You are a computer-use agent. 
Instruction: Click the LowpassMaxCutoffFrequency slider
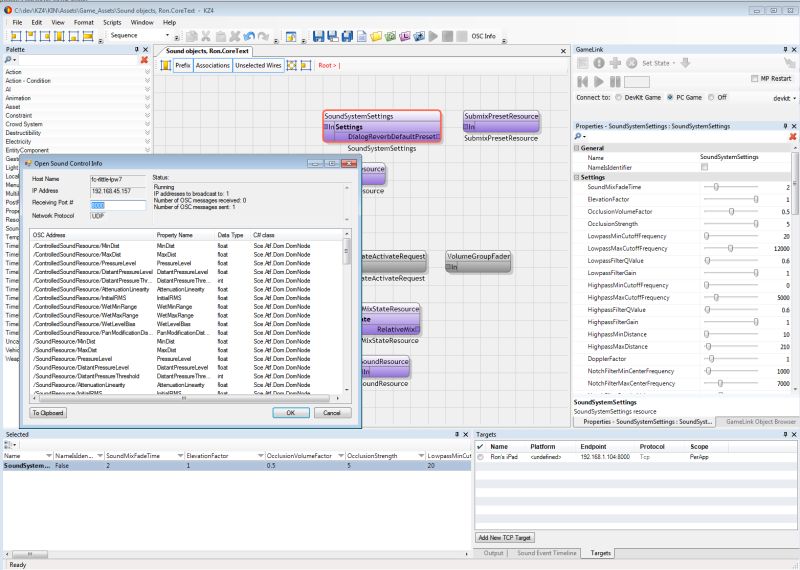(731, 249)
